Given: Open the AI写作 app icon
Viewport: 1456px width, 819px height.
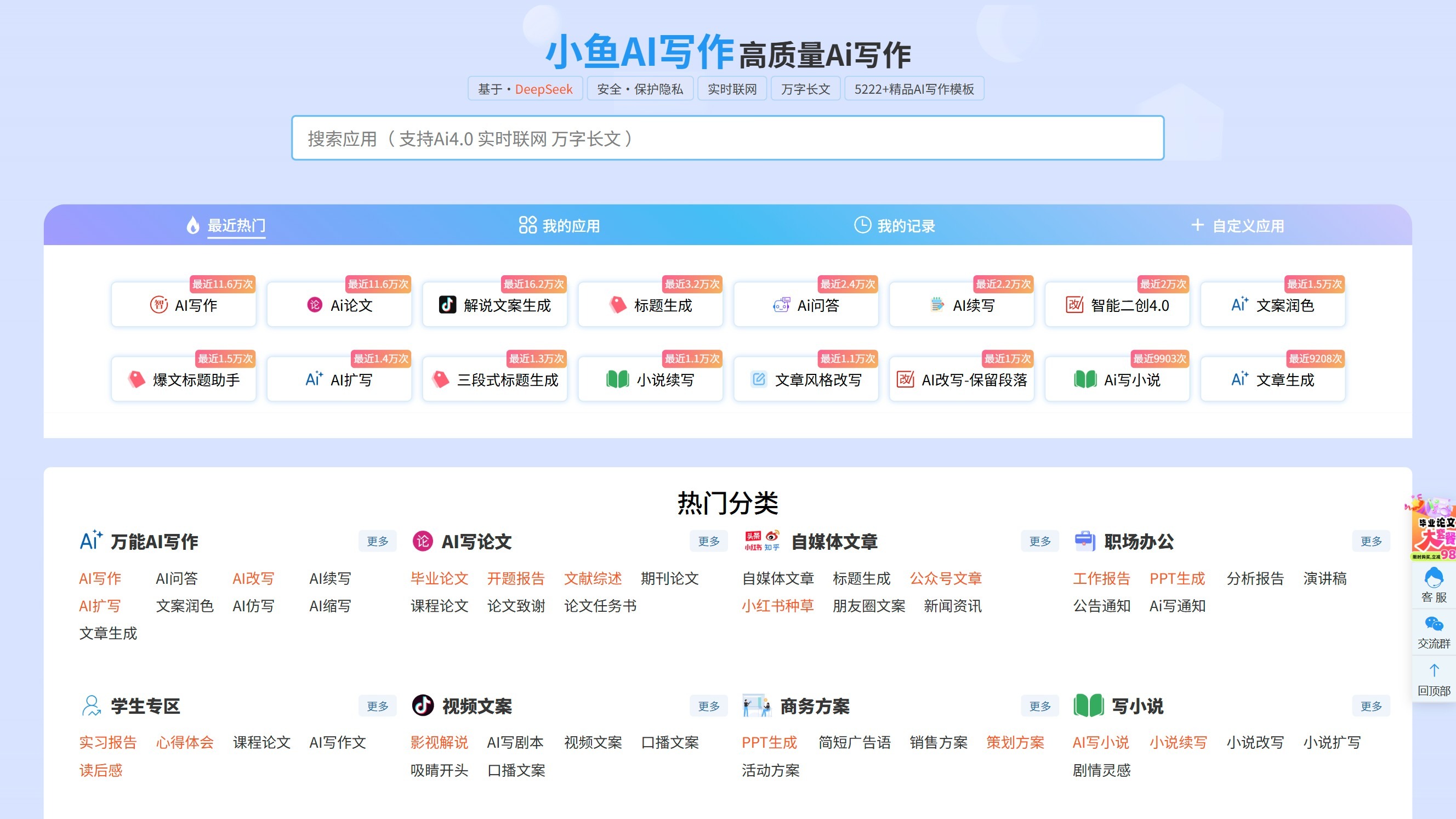Looking at the screenshot, I should [160, 305].
